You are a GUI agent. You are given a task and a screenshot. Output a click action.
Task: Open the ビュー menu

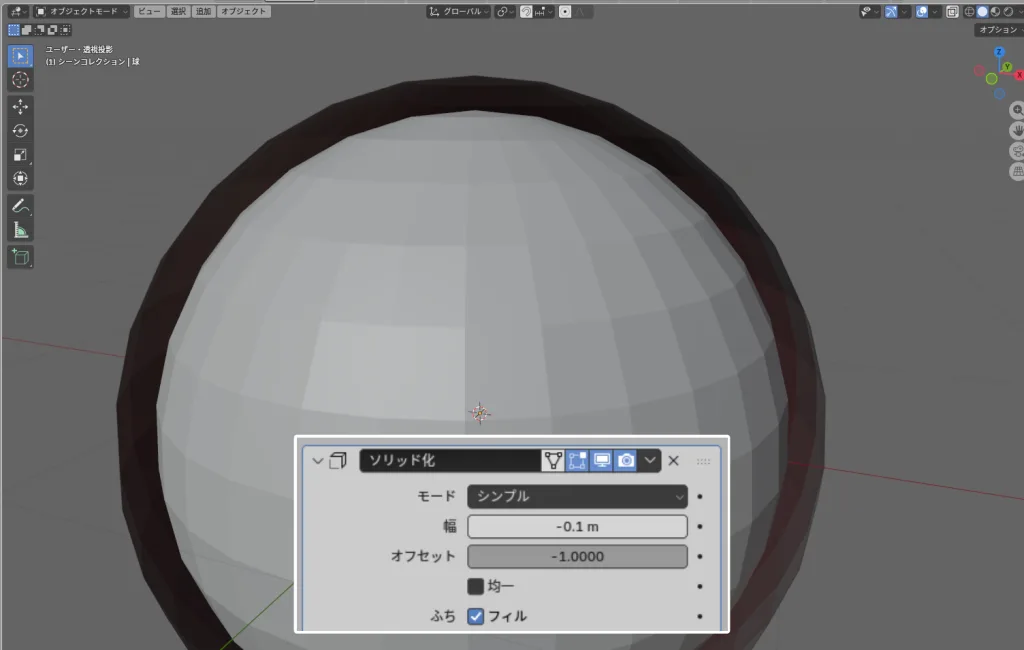(149, 12)
